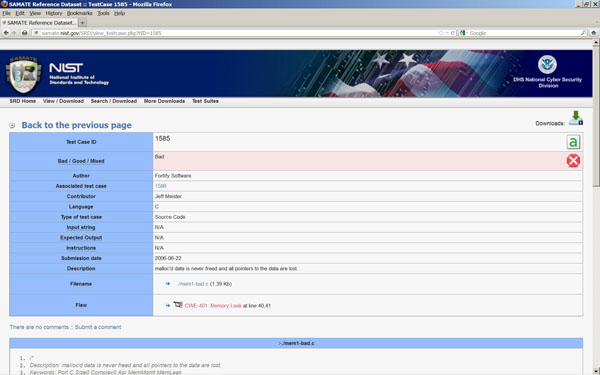Click the ./mem1-bad.c source code header

click(x=296, y=343)
